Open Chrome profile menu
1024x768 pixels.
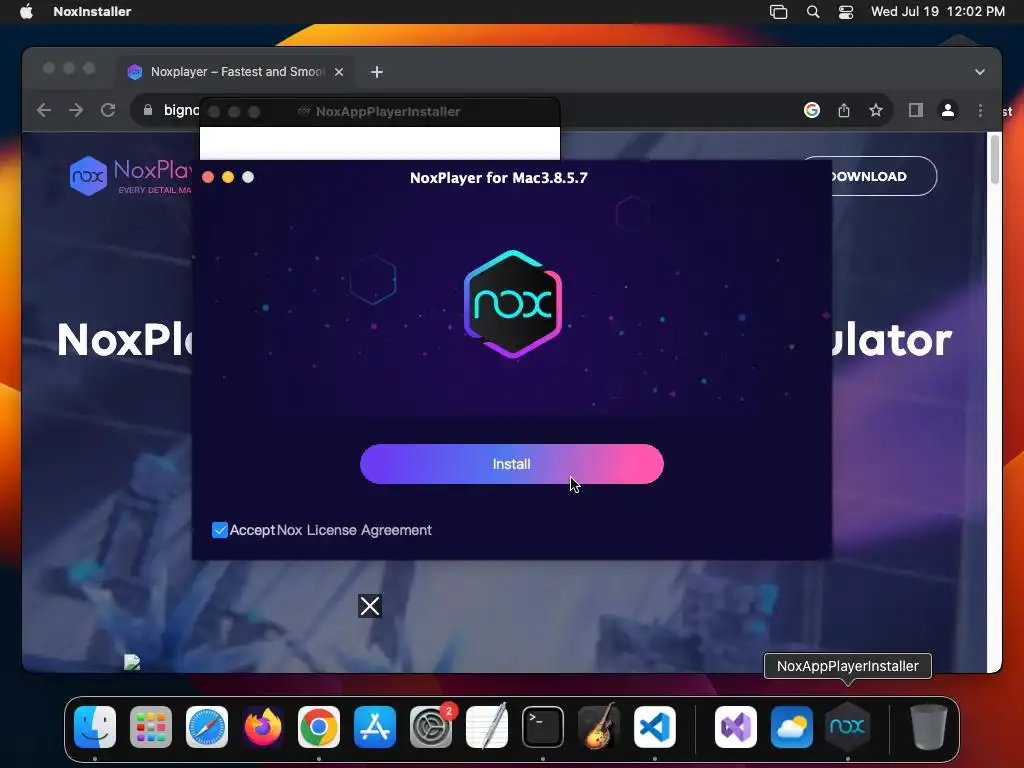click(948, 110)
